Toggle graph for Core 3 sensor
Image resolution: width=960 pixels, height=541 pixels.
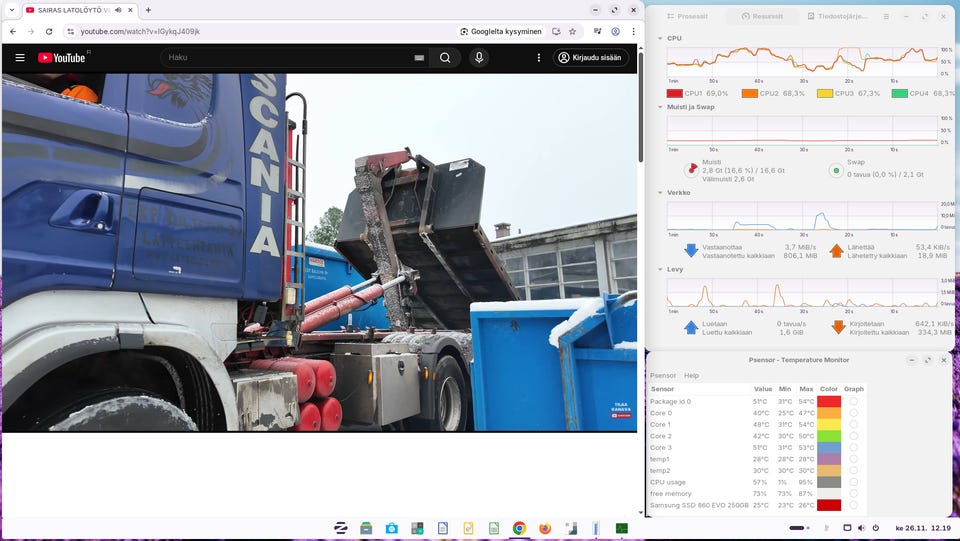[x=853, y=447]
